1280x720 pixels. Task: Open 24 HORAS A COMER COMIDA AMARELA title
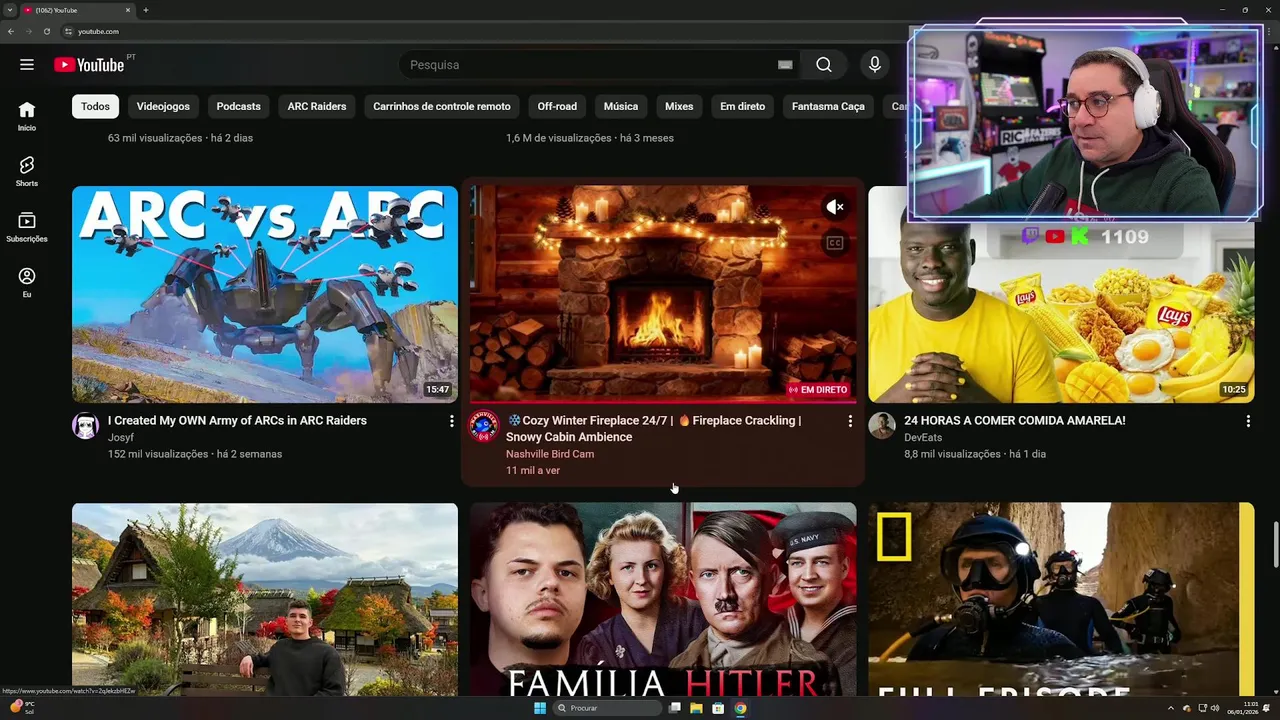pos(1015,421)
